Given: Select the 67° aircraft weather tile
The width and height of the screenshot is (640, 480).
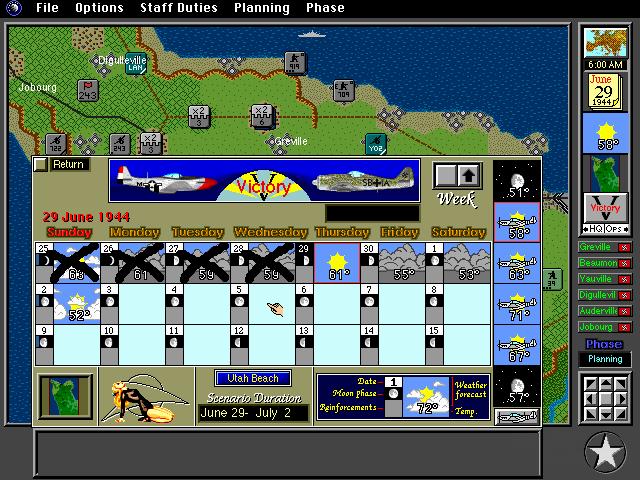Looking at the screenshot, I should click(517, 345).
